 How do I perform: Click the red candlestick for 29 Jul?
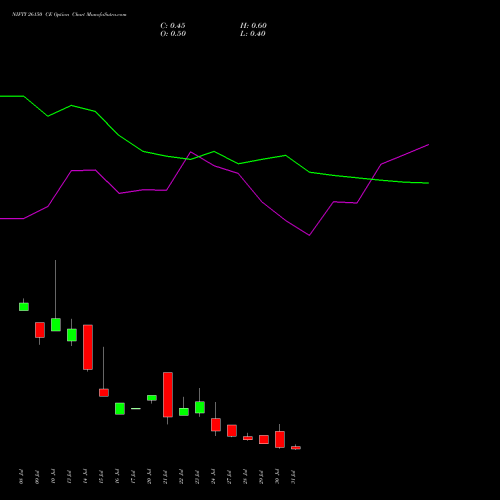click(x=264, y=439)
